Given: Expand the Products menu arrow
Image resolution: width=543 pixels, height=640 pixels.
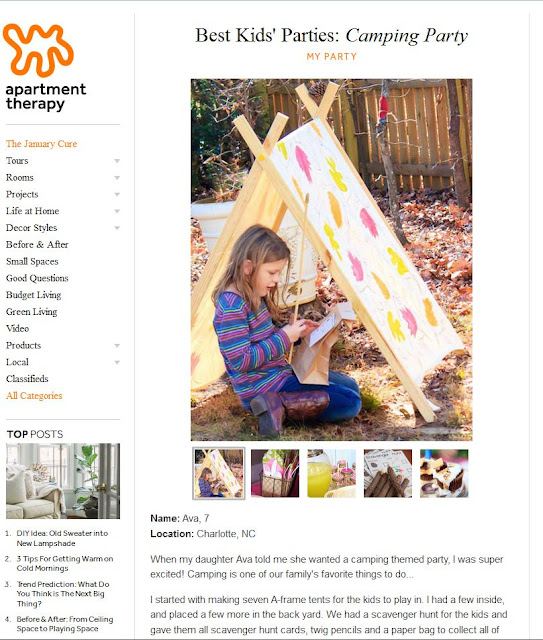Looking at the screenshot, I should pyautogui.click(x=117, y=345).
